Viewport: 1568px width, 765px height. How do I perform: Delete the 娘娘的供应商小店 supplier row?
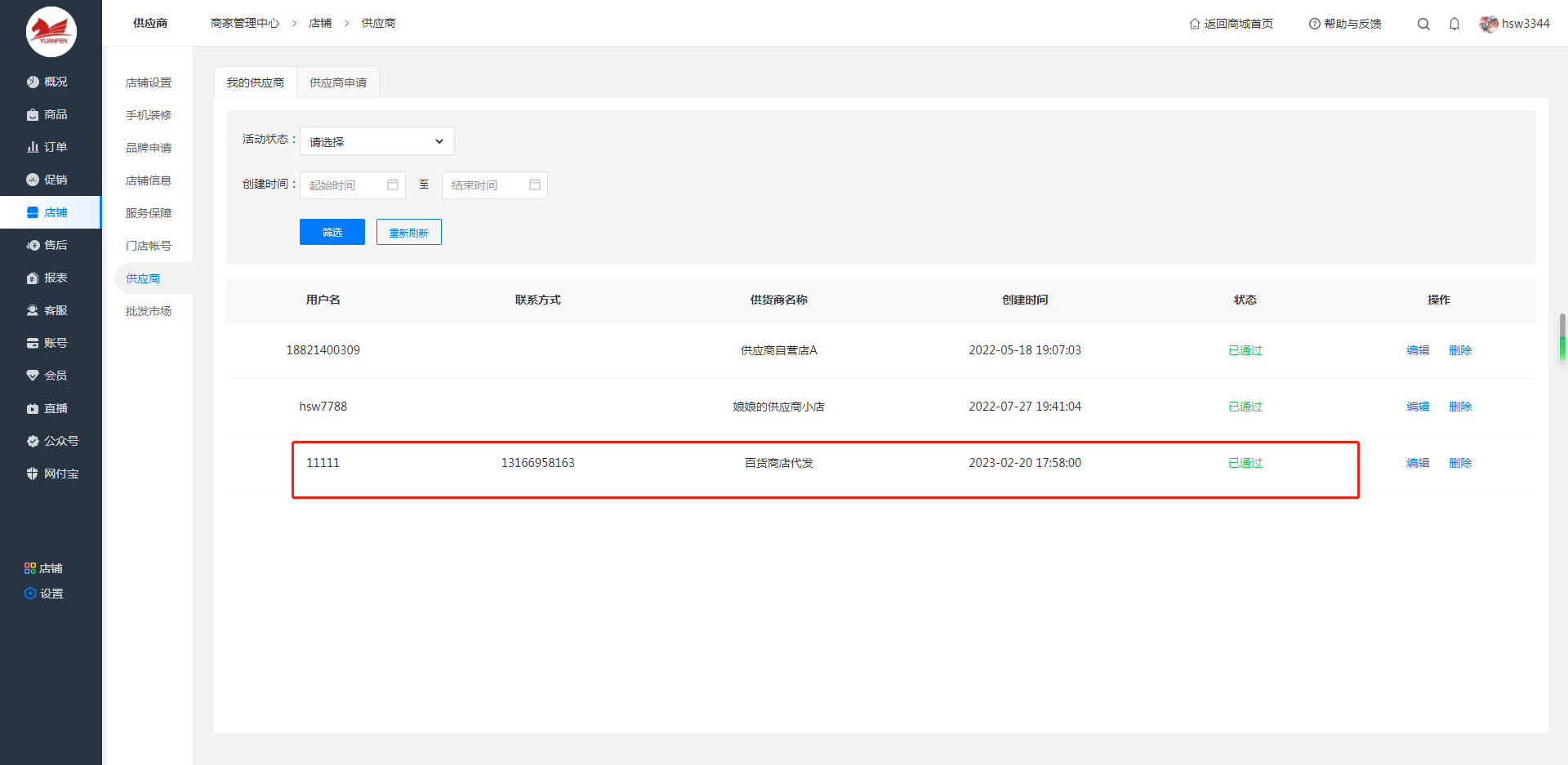1460,407
